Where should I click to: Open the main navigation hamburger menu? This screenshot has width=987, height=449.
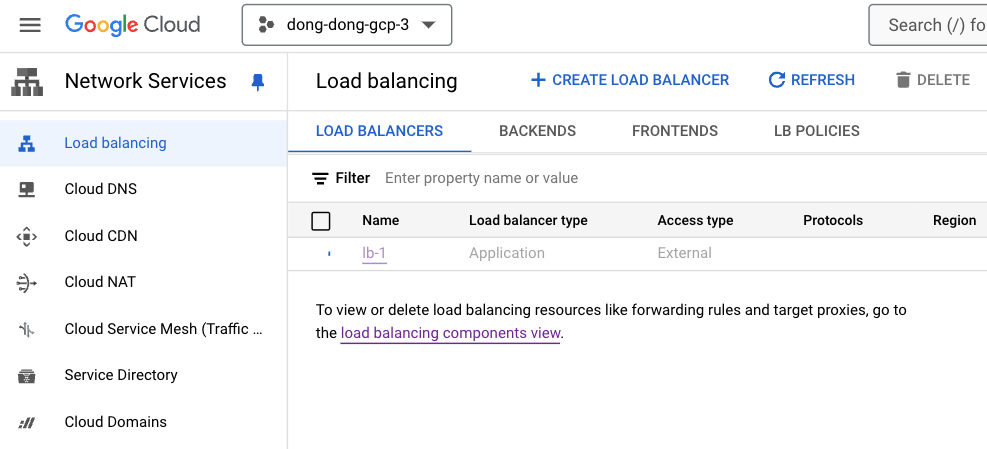(30, 25)
